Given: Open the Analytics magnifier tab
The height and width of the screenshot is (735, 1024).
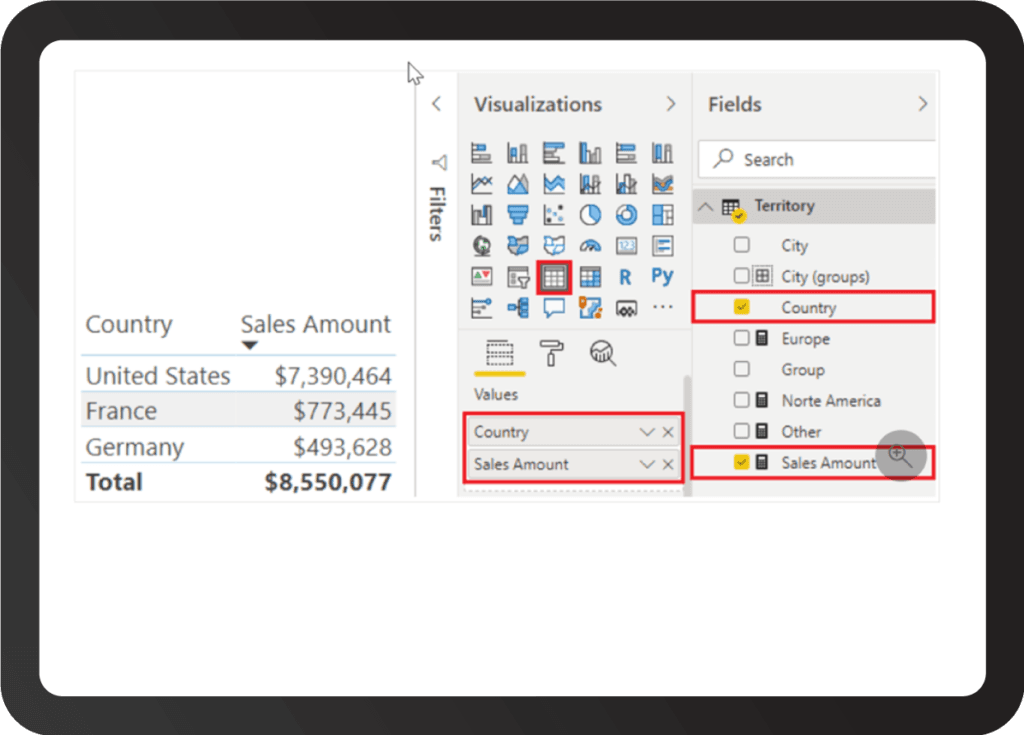Looking at the screenshot, I should [x=603, y=352].
